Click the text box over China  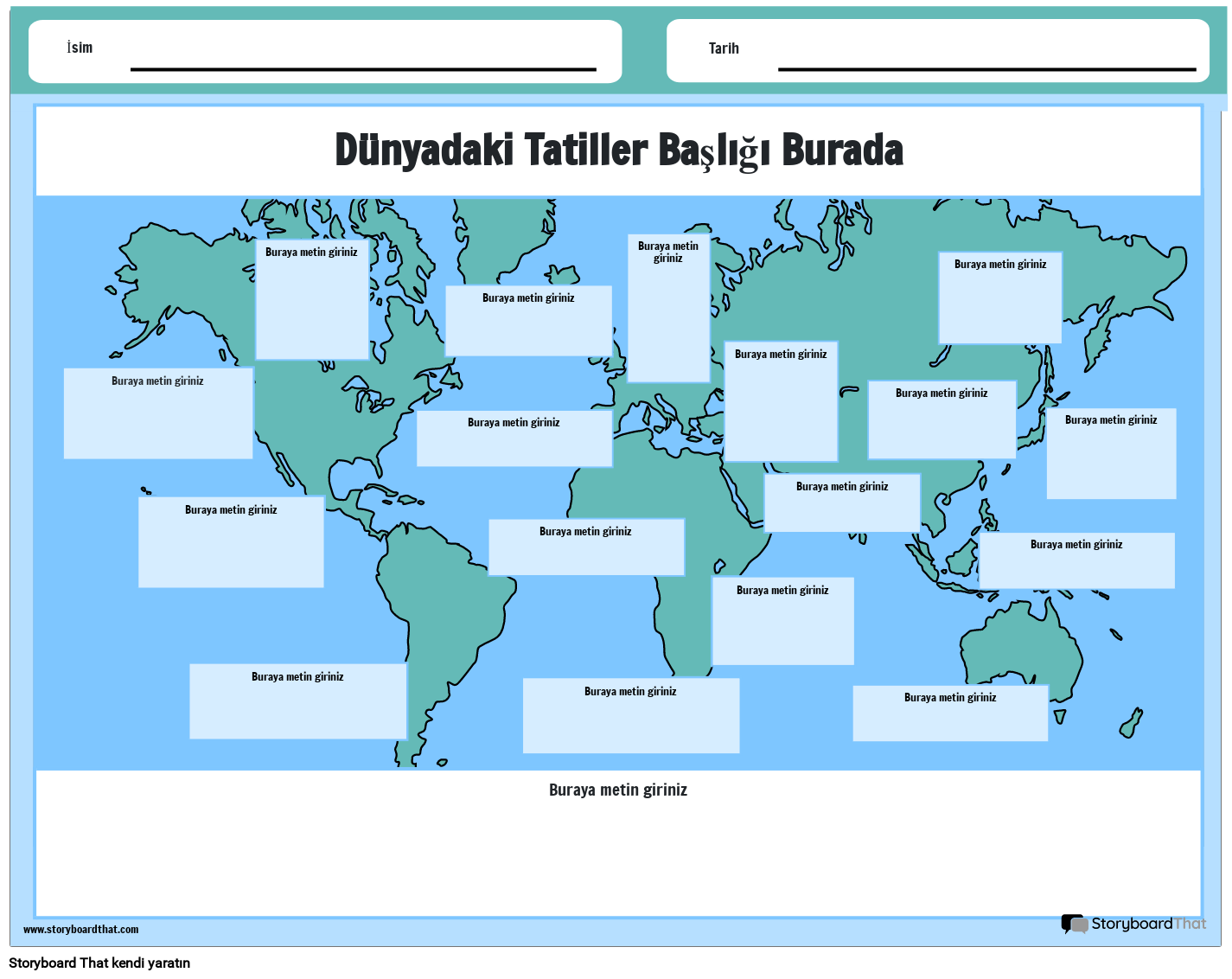(x=942, y=419)
